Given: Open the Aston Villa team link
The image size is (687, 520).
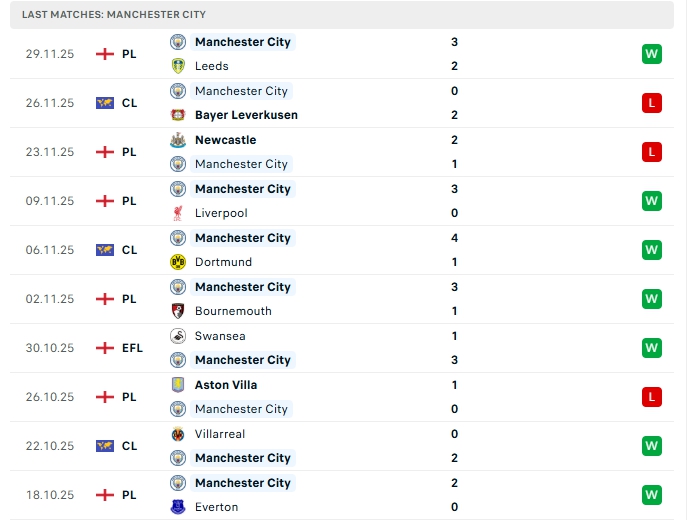Looking at the screenshot, I should 226,385.
